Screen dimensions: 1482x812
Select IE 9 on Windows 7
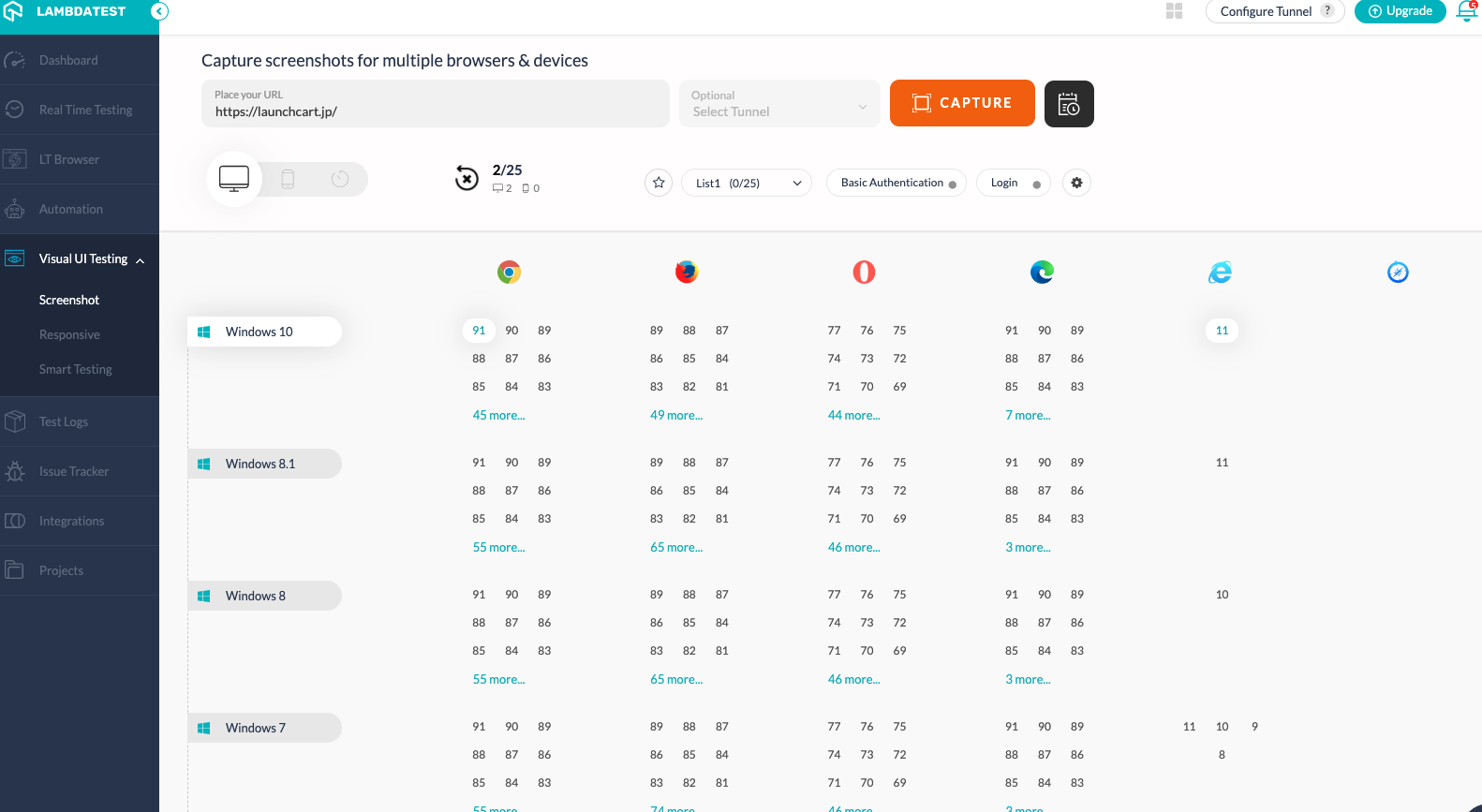coord(1254,727)
